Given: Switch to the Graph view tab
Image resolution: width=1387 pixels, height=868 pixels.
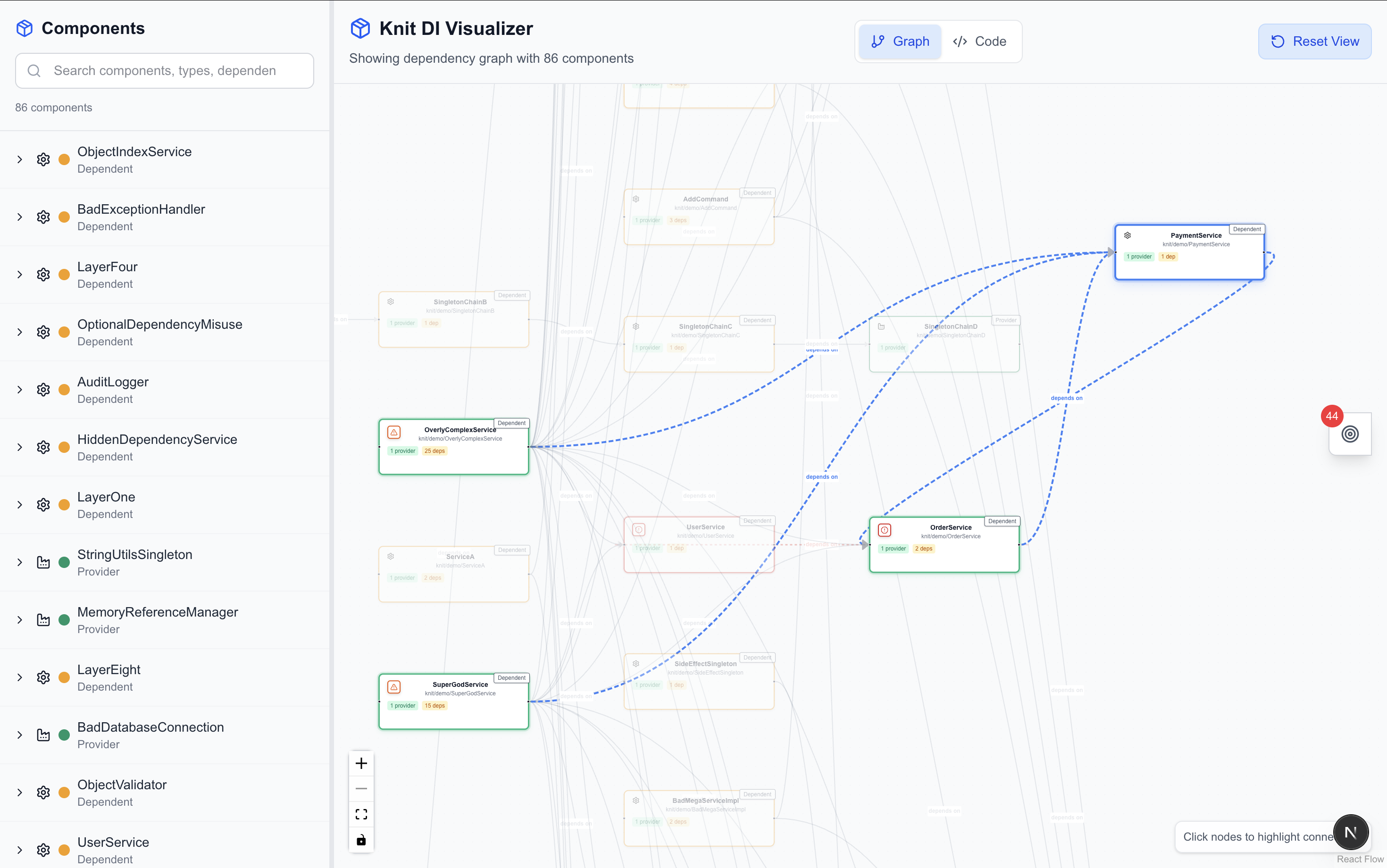Looking at the screenshot, I should (x=900, y=42).
